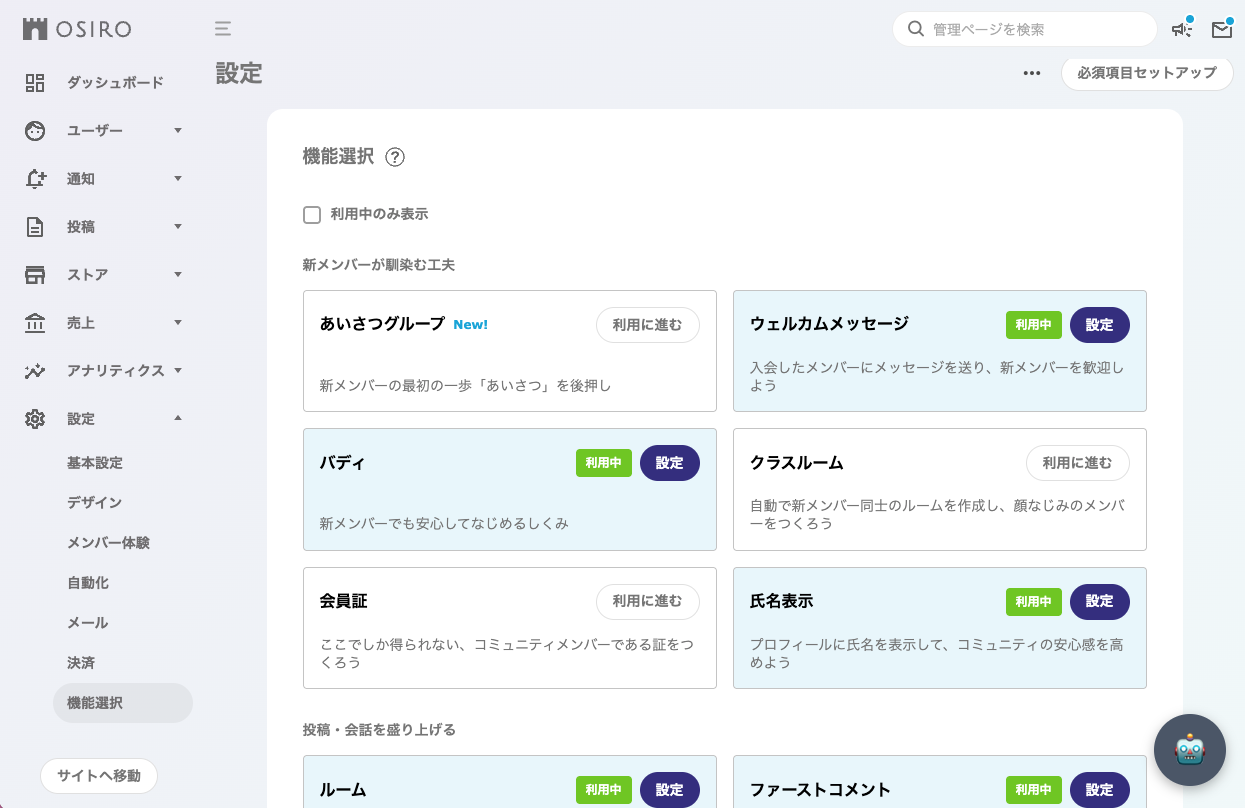Expand the ユーザー menu arrow
The height and width of the screenshot is (808, 1245).
[x=178, y=130]
